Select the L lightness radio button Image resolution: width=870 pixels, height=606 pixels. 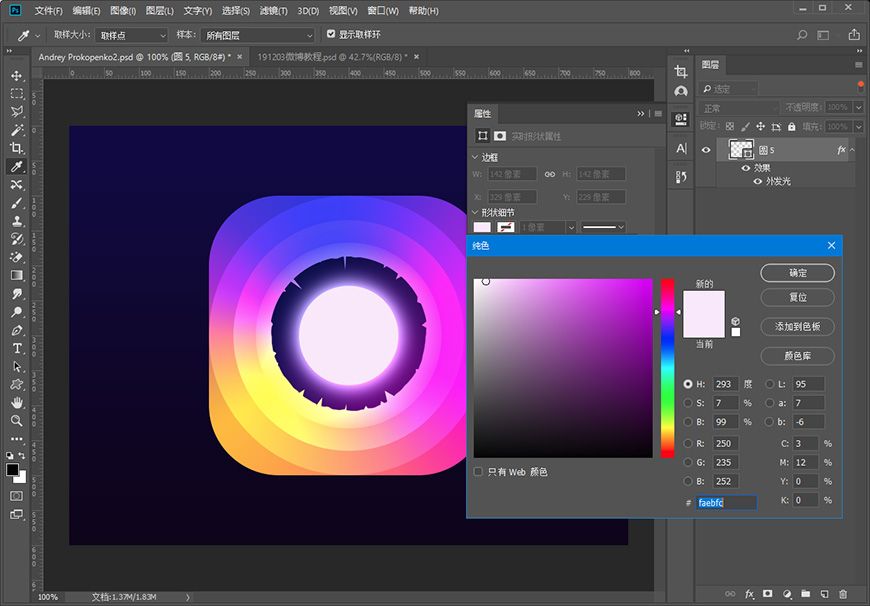coord(770,384)
